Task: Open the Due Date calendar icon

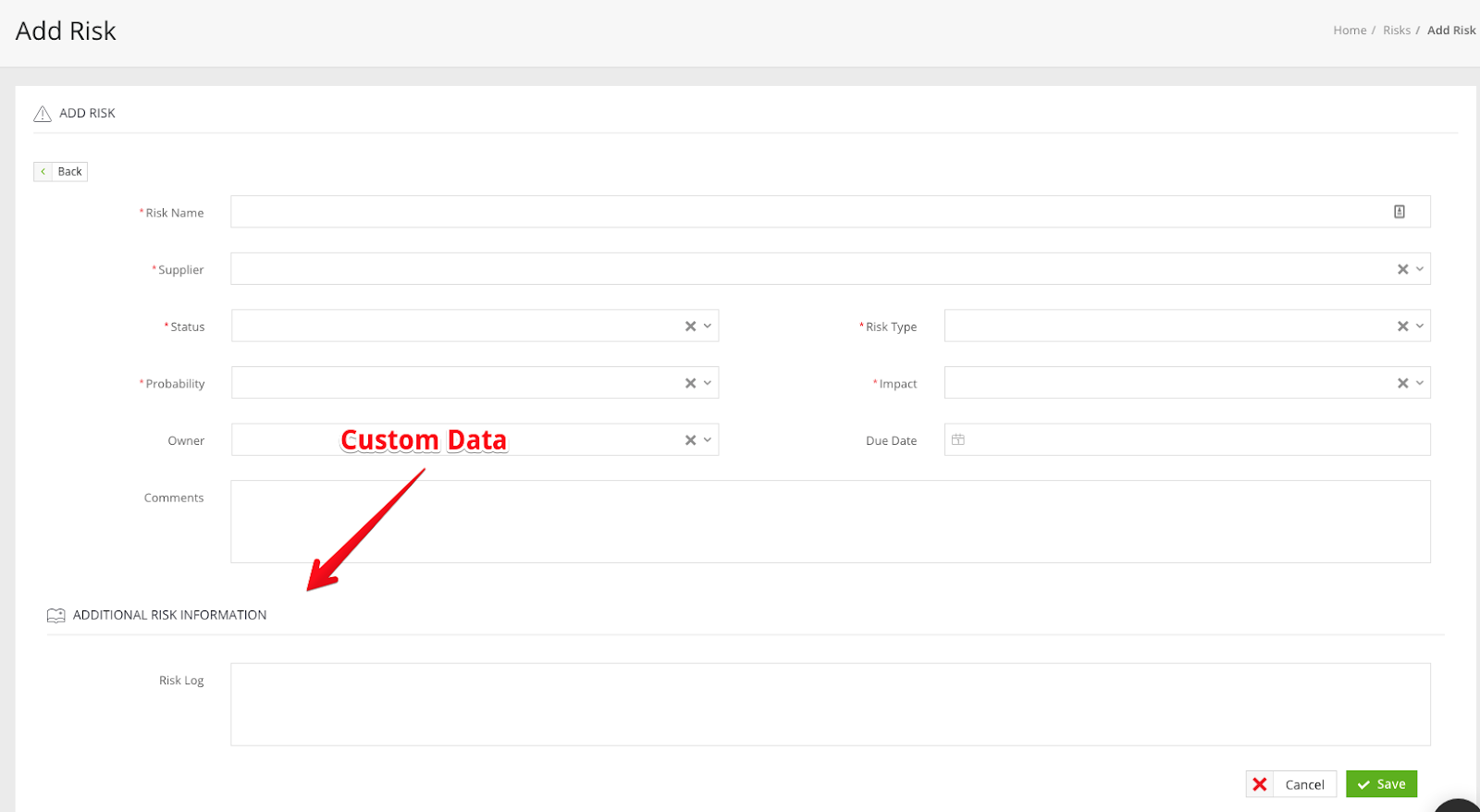Action: point(958,440)
